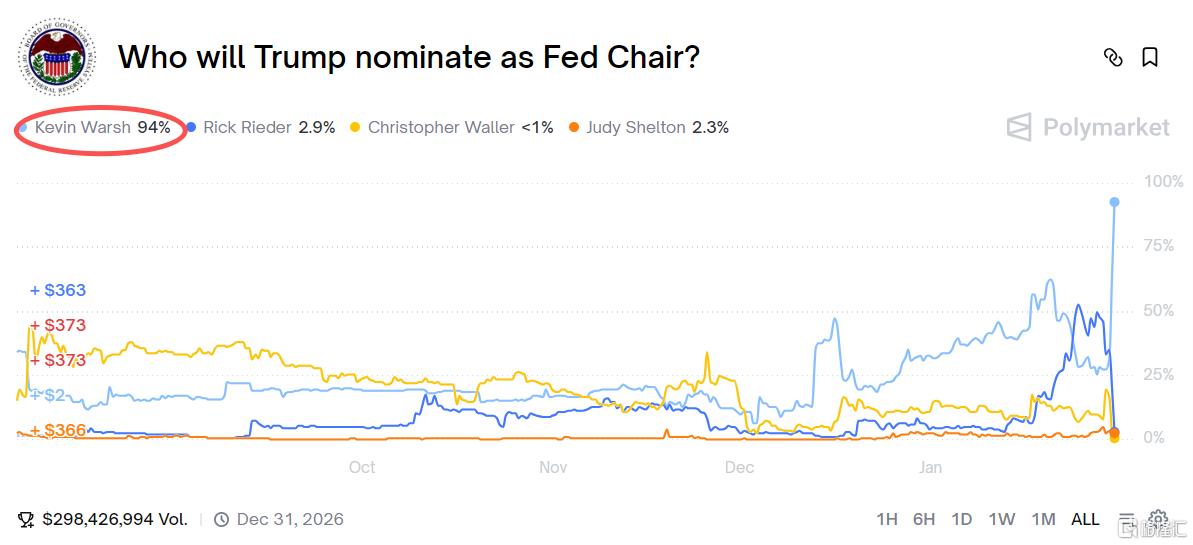
Task: Click the market title heading
Action: click(x=408, y=57)
